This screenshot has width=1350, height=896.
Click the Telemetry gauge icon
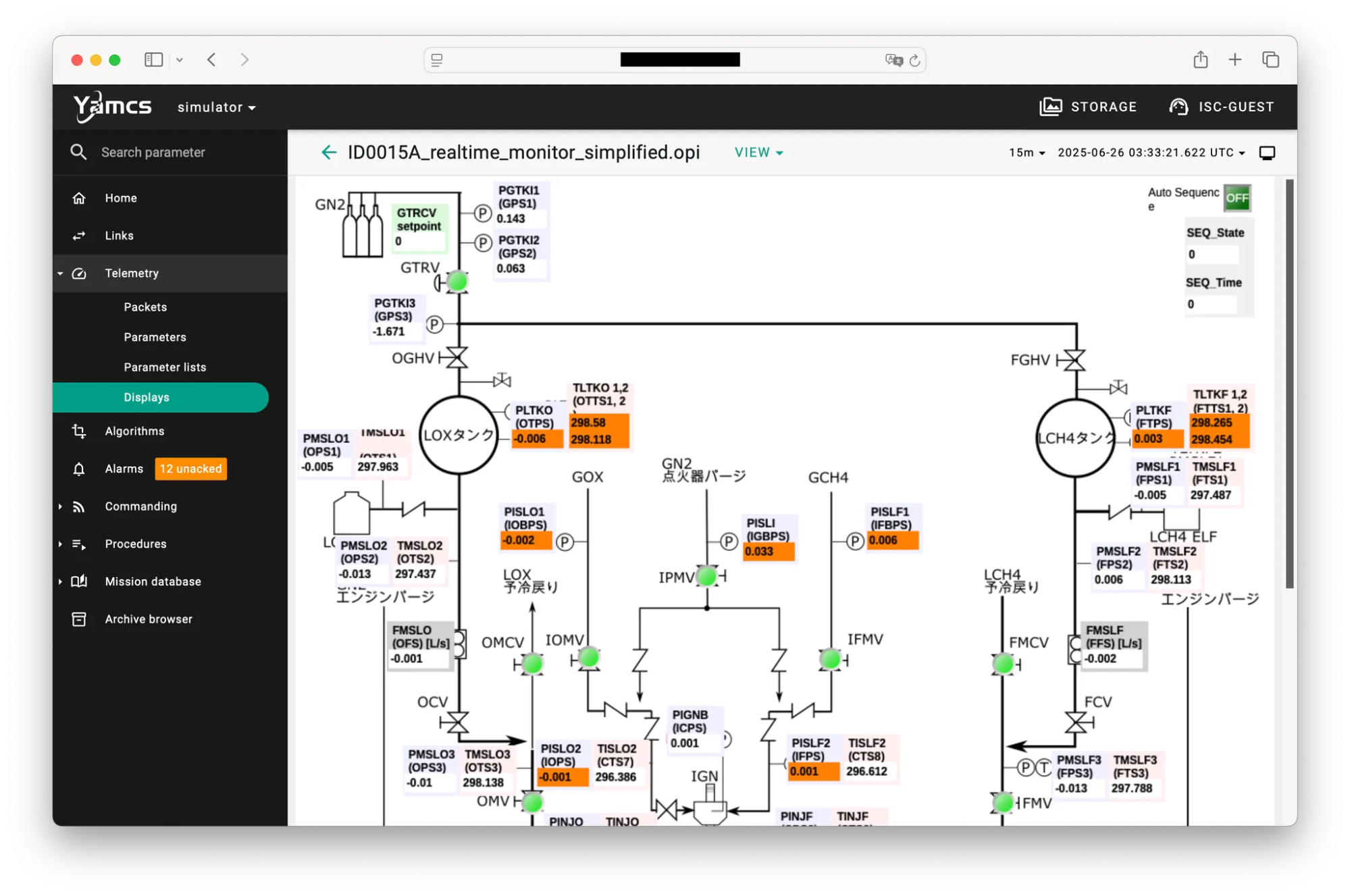[x=79, y=273]
